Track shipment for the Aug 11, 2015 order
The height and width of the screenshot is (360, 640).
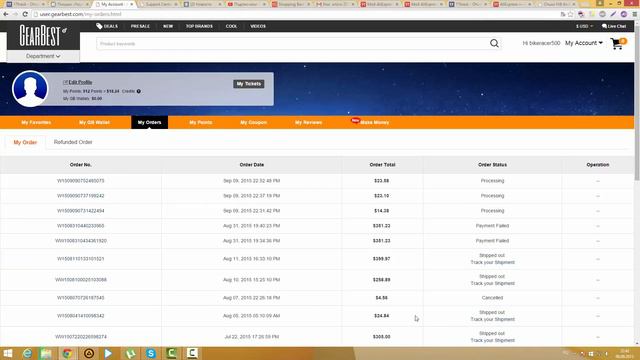tap(492, 262)
